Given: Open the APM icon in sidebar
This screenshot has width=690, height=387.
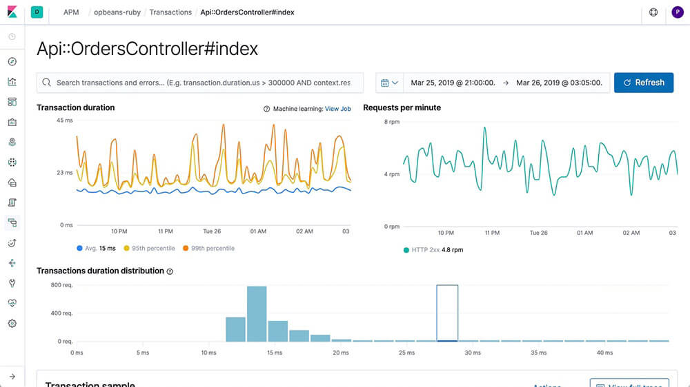Looking at the screenshot, I should click(x=12, y=223).
